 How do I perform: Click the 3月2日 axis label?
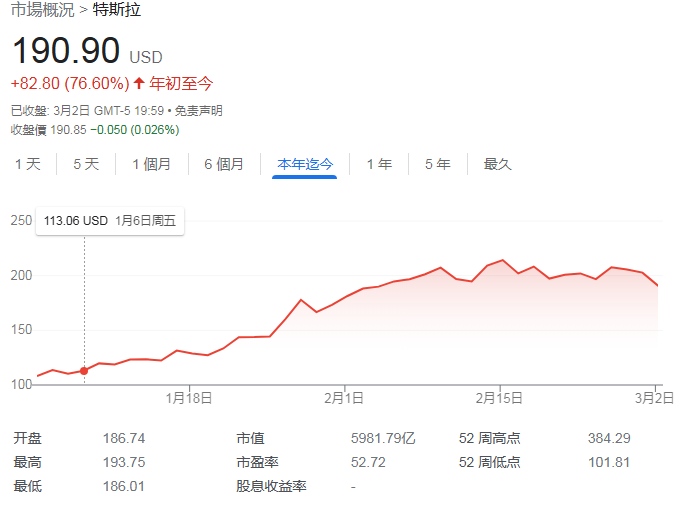654,398
